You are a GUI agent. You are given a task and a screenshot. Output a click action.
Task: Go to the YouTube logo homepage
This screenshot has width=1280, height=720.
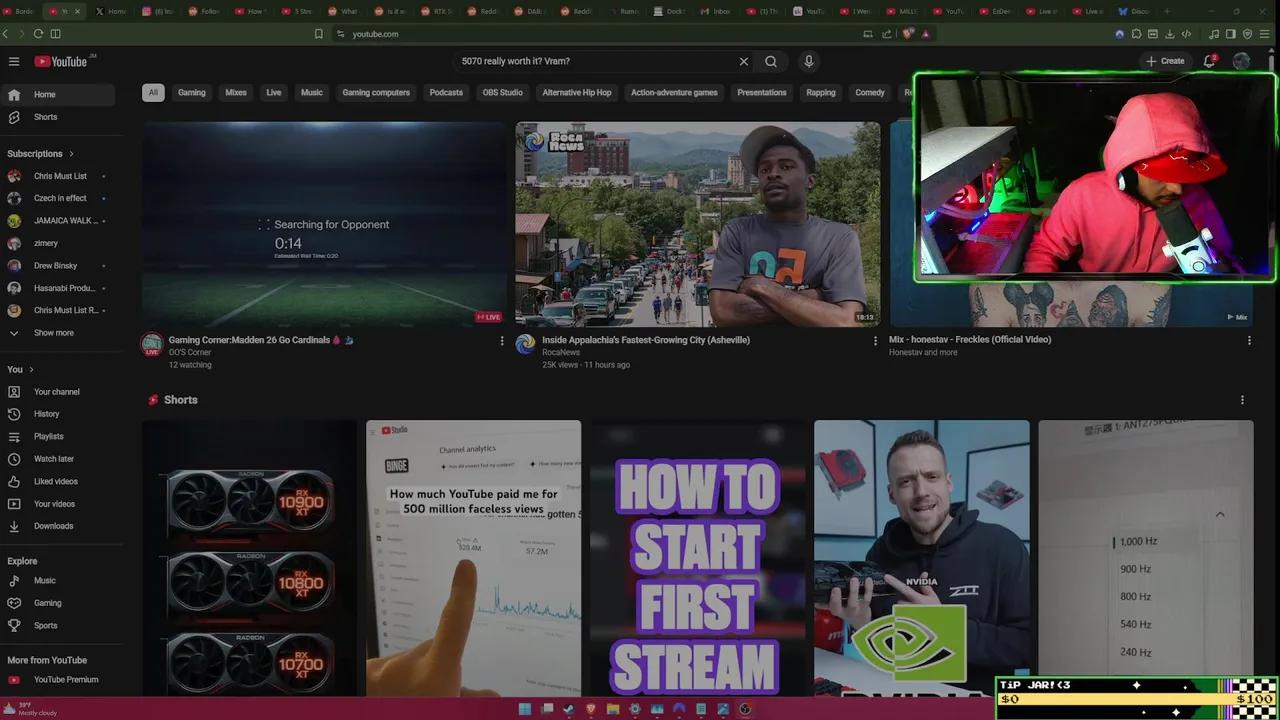click(61, 61)
